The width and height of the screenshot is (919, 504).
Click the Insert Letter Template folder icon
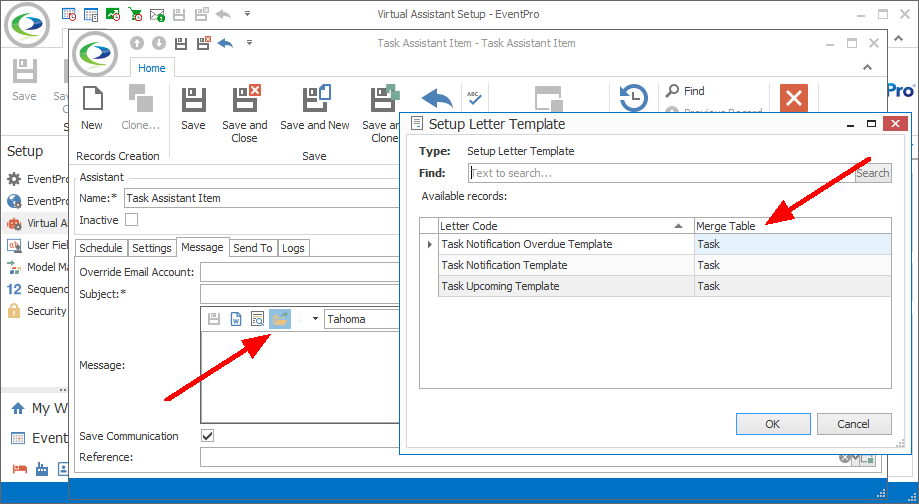click(x=280, y=319)
